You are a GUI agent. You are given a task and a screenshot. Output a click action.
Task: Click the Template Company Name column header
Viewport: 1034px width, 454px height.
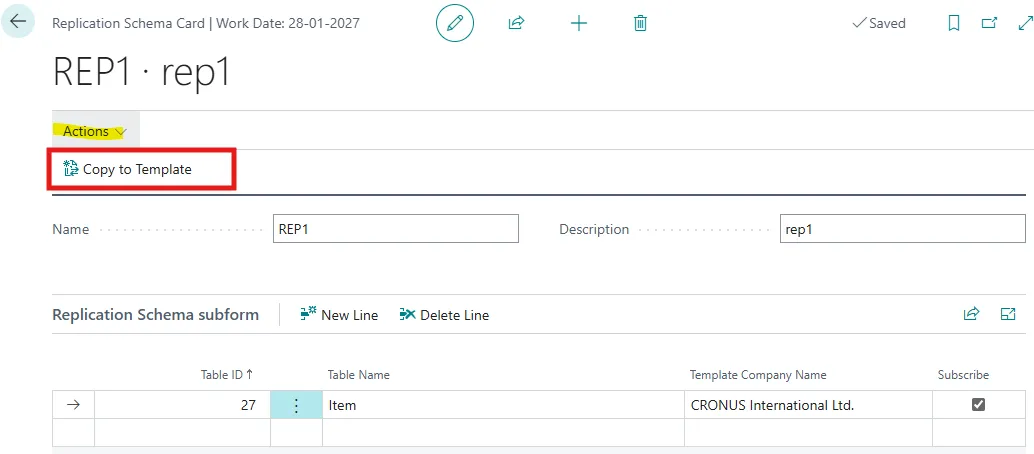pyautogui.click(x=758, y=375)
